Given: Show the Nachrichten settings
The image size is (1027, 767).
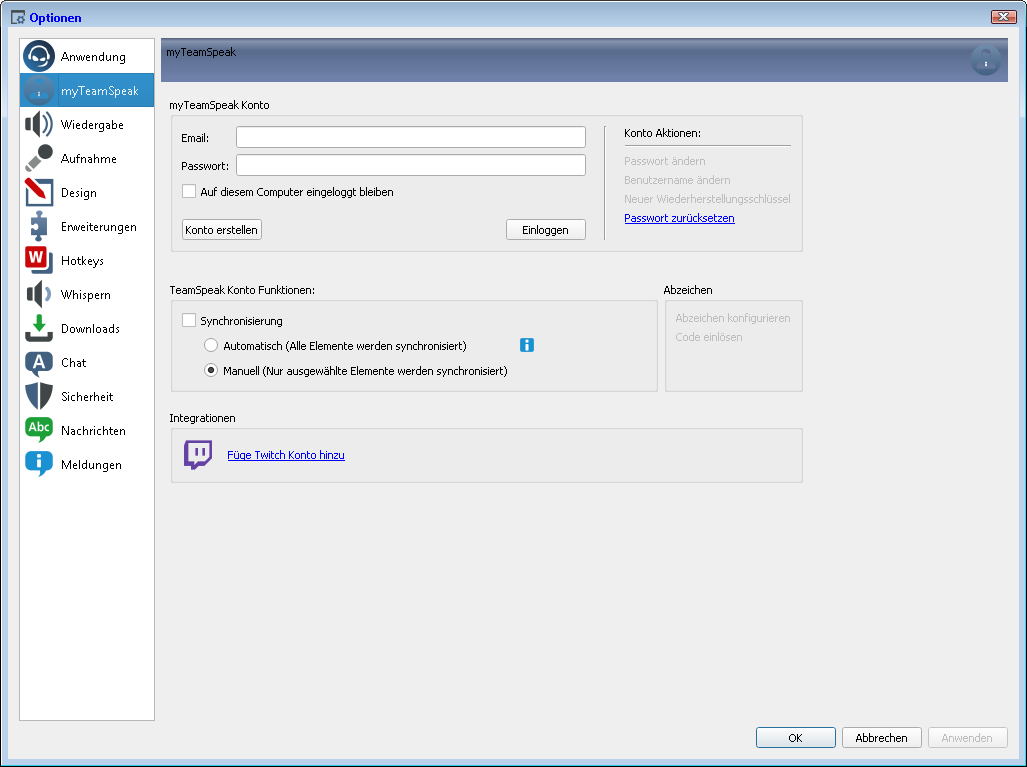Looking at the screenshot, I should click(87, 431).
